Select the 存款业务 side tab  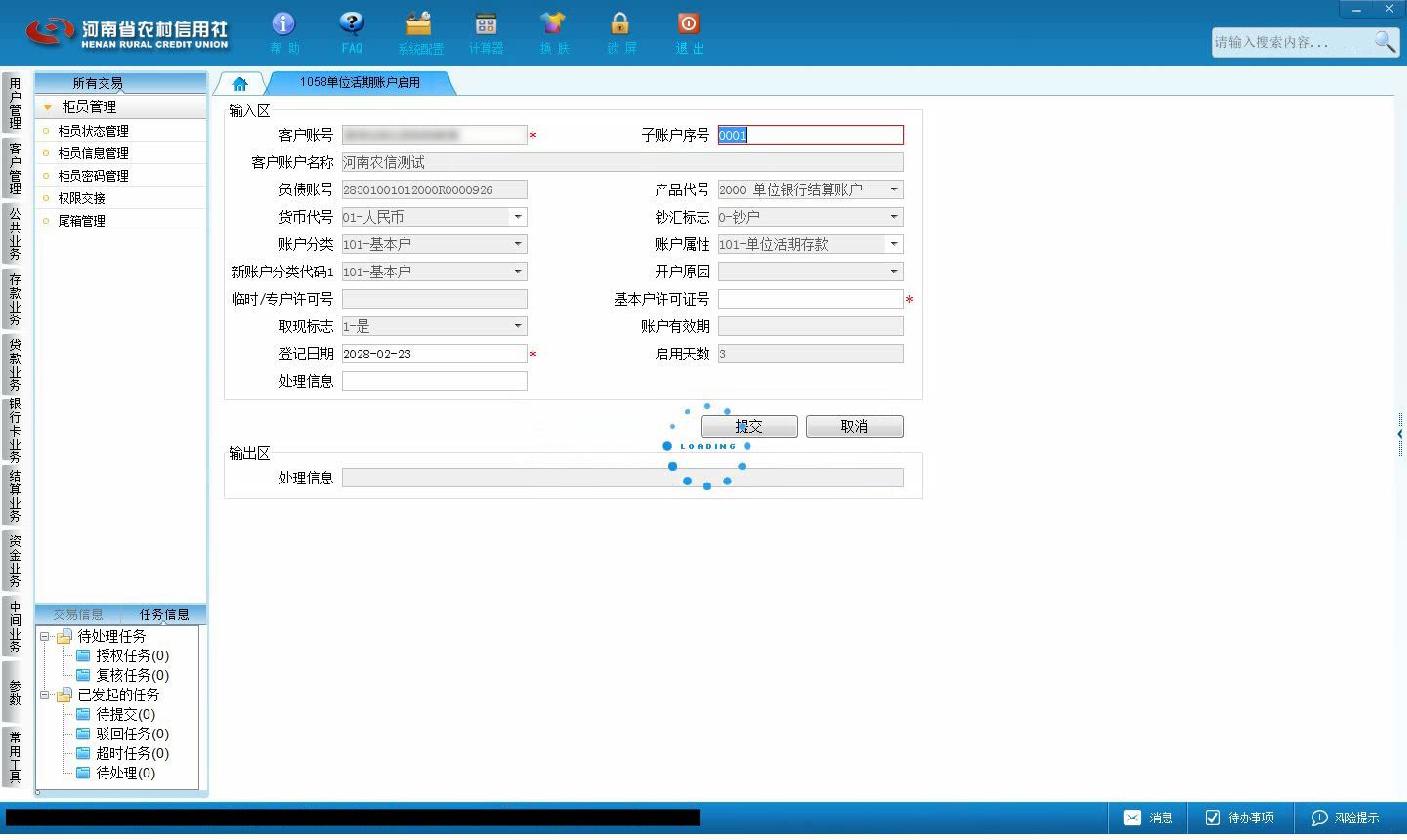15,299
